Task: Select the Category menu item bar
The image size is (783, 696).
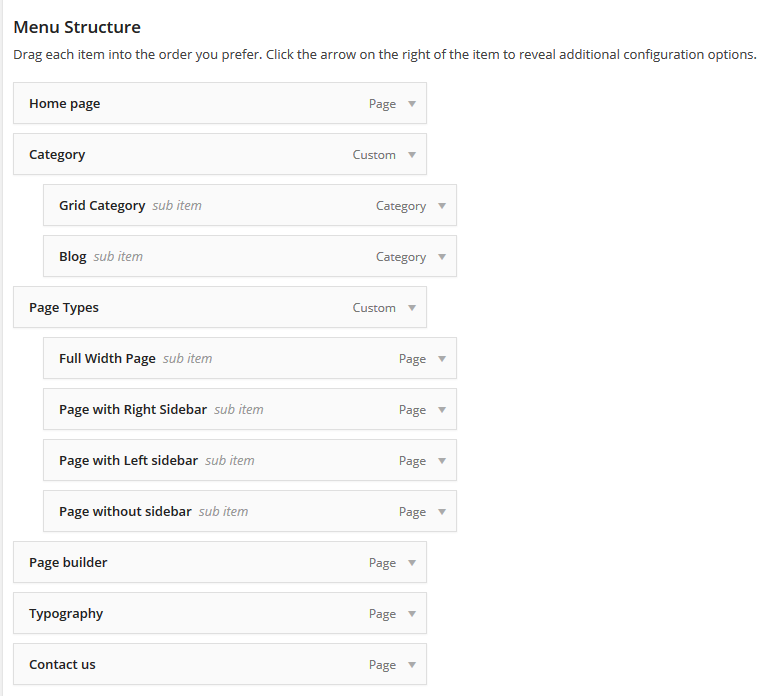Action: pyautogui.click(x=220, y=154)
